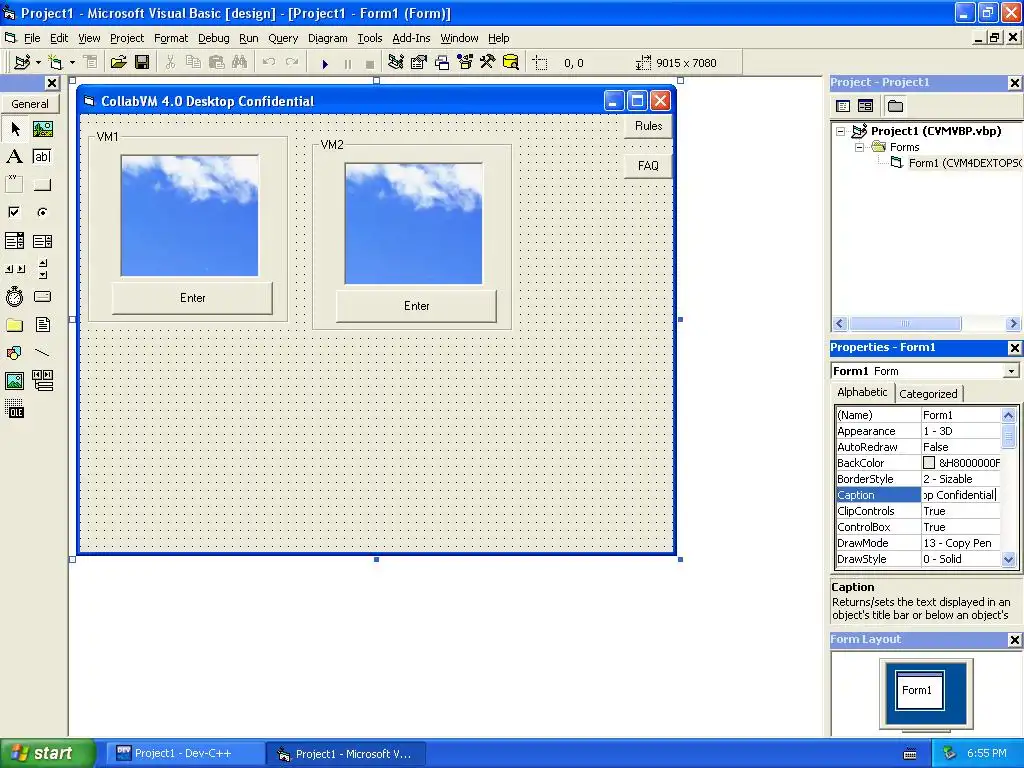
Task: Select the ComboBox tool in toolbox
Action: point(14,241)
